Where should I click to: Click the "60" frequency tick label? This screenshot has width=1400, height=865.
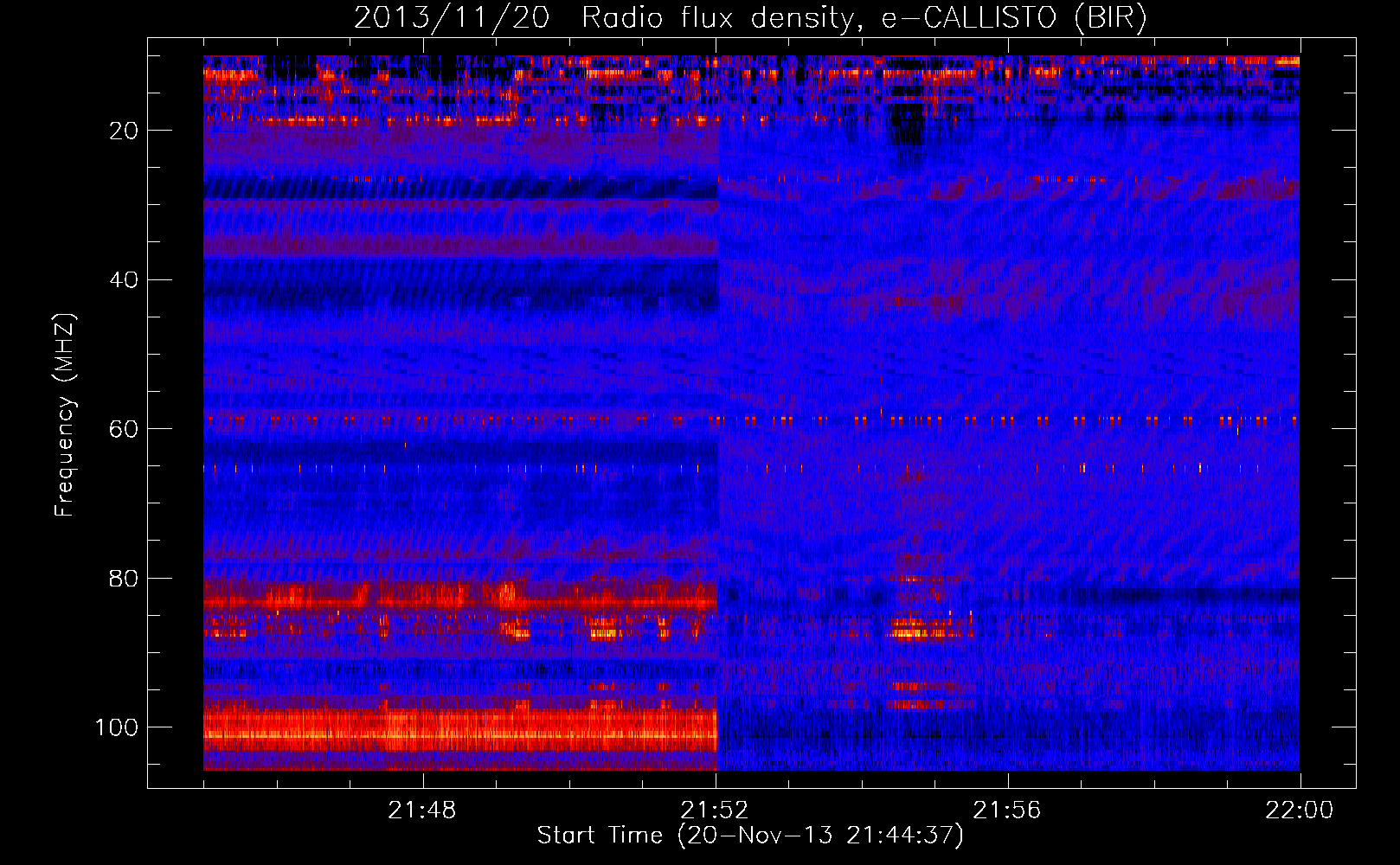[124, 430]
